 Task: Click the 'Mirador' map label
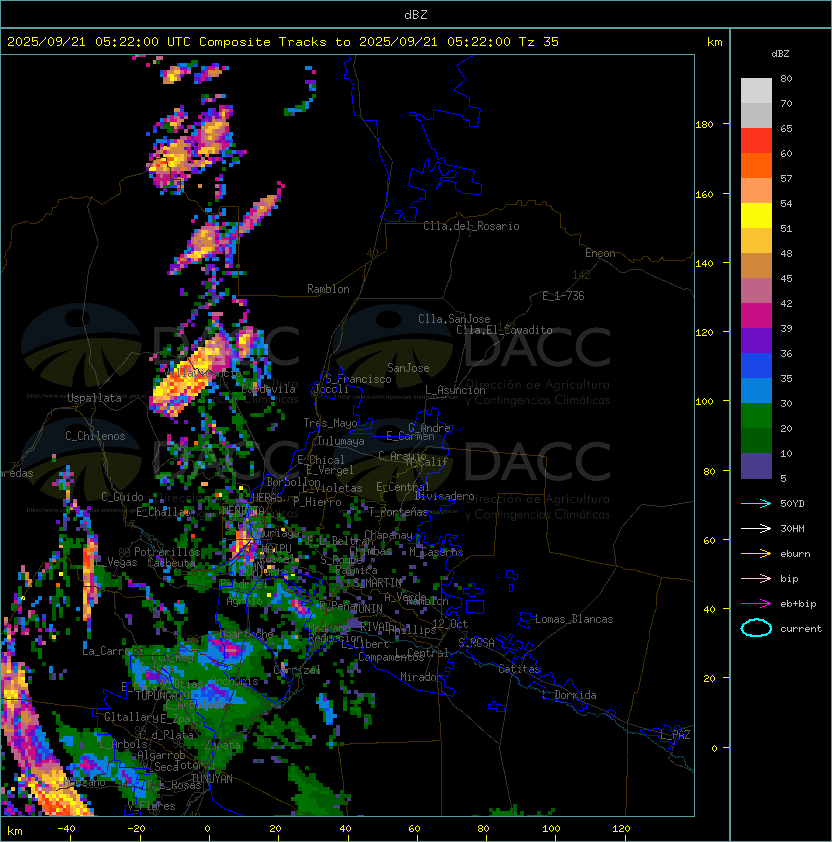[421, 677]
